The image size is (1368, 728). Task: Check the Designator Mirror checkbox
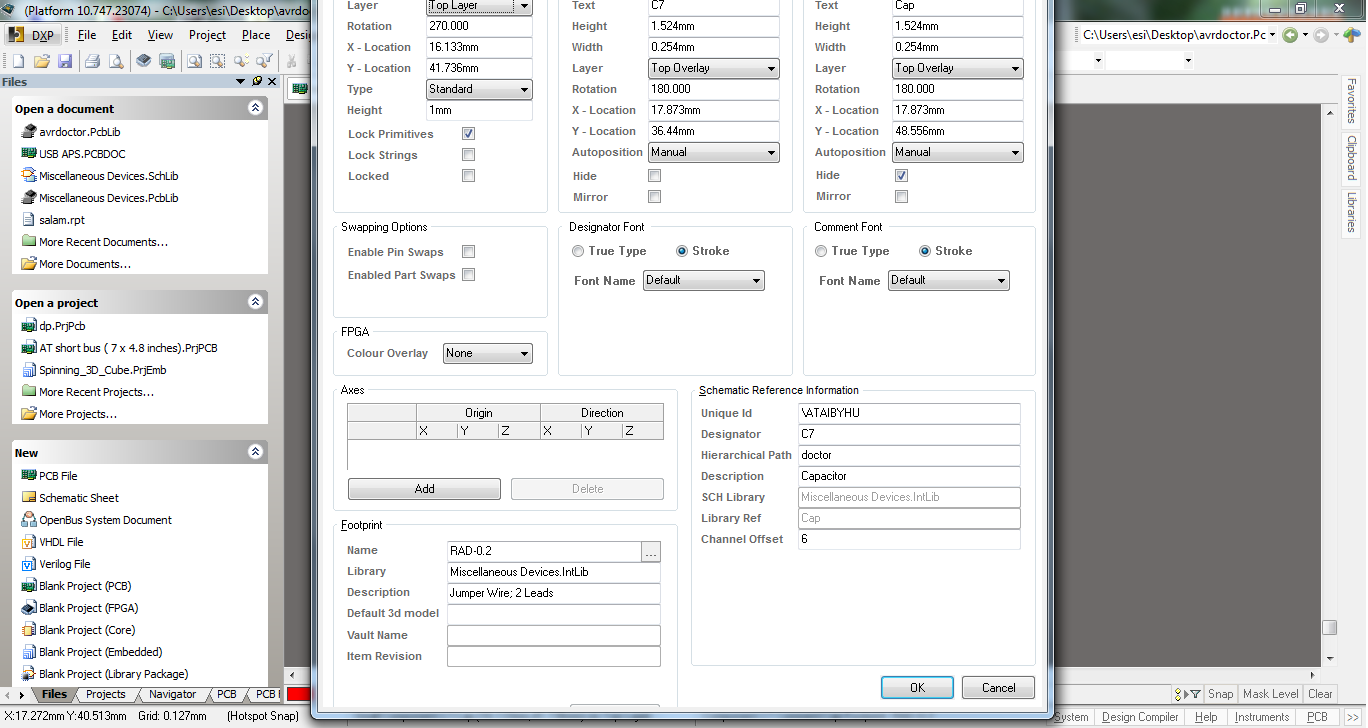tap(655, 197)
